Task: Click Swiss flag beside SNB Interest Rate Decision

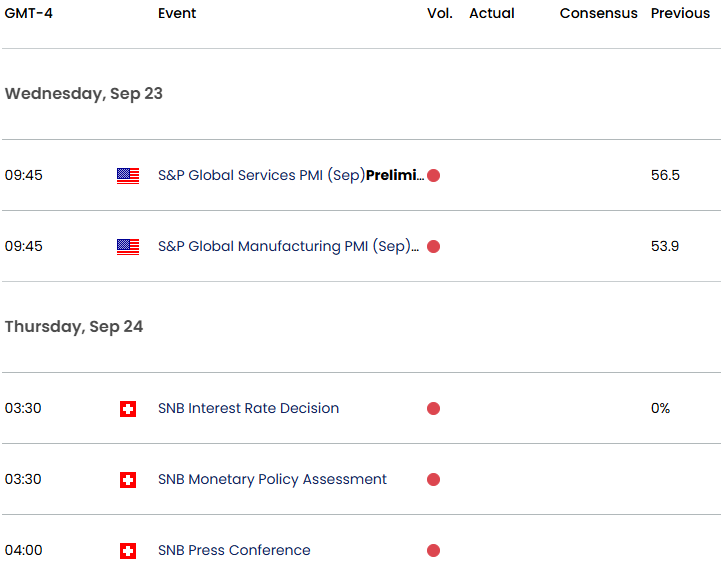Action: (128, 409)
